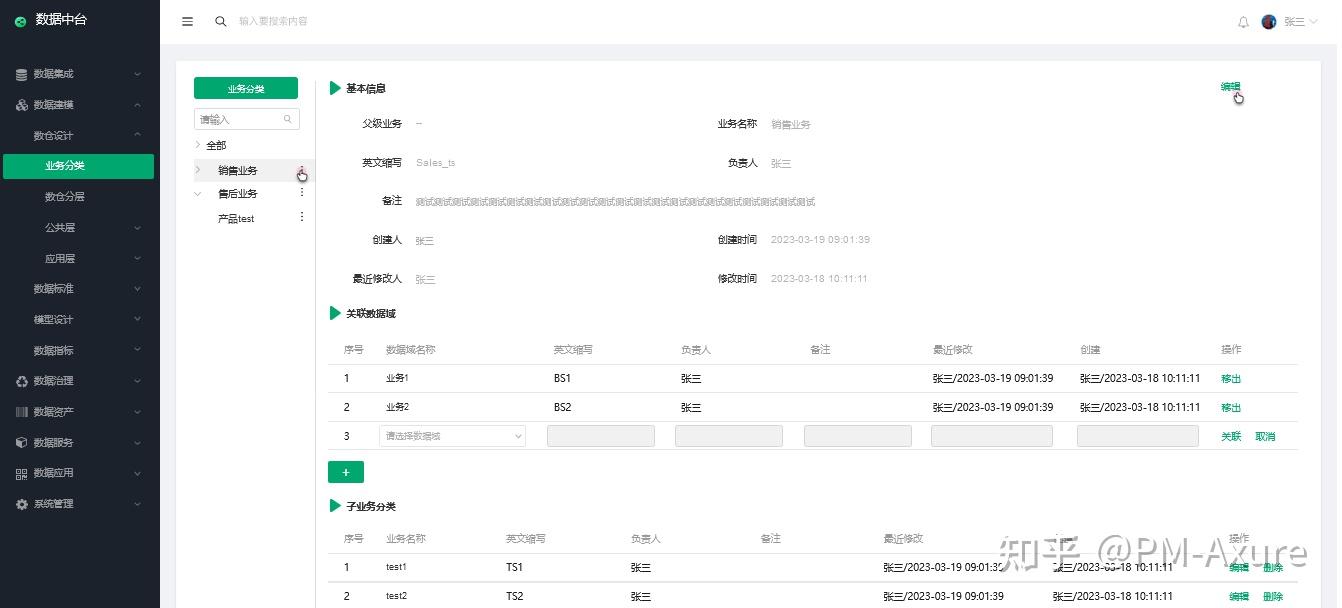Click the 数据治理 sidebar icon
Image resolution: width=1342 pixels, height=608 pixels.
pos(20,381)
